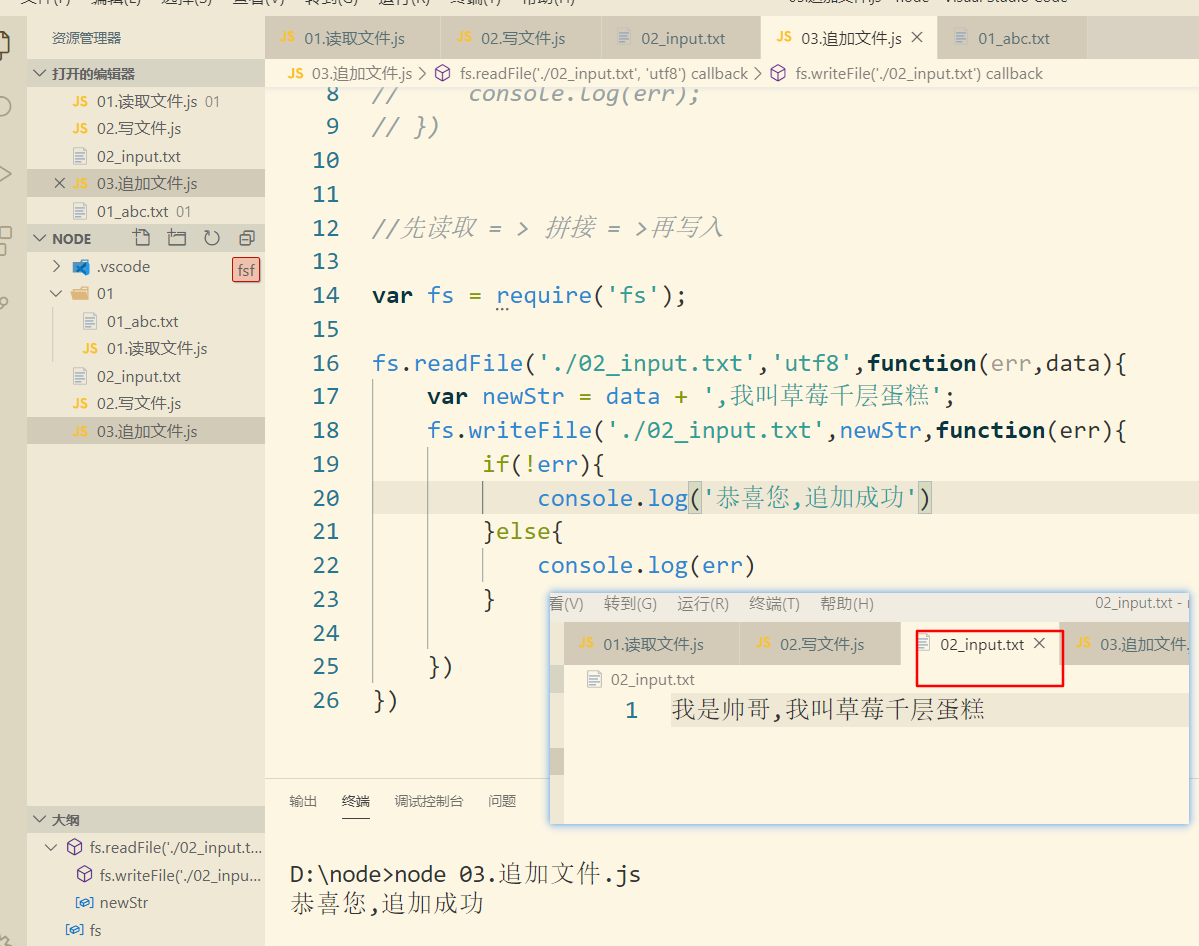The width and height of the screenshot is (1199, 946).
Task: Collapse the NODE workspace section
Action: [x=40, y=238]
